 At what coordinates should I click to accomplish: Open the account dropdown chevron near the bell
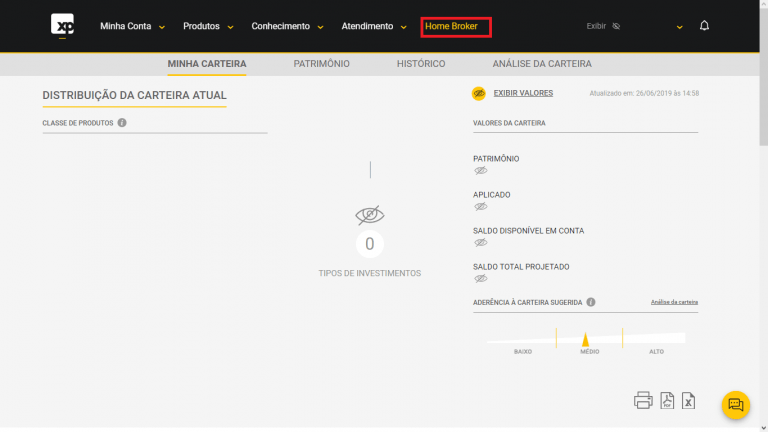pyautogui.click(x=679, y=27)
